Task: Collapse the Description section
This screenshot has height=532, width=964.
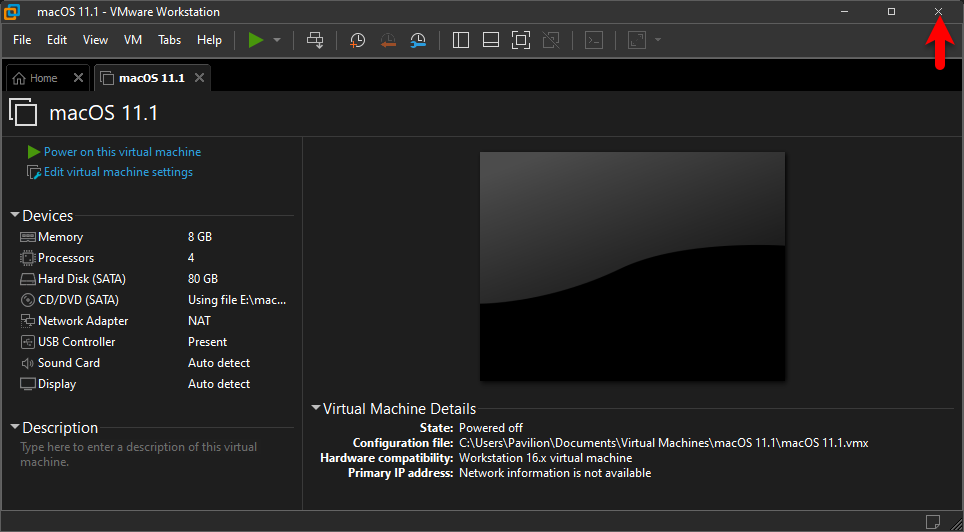Action: 15,427
